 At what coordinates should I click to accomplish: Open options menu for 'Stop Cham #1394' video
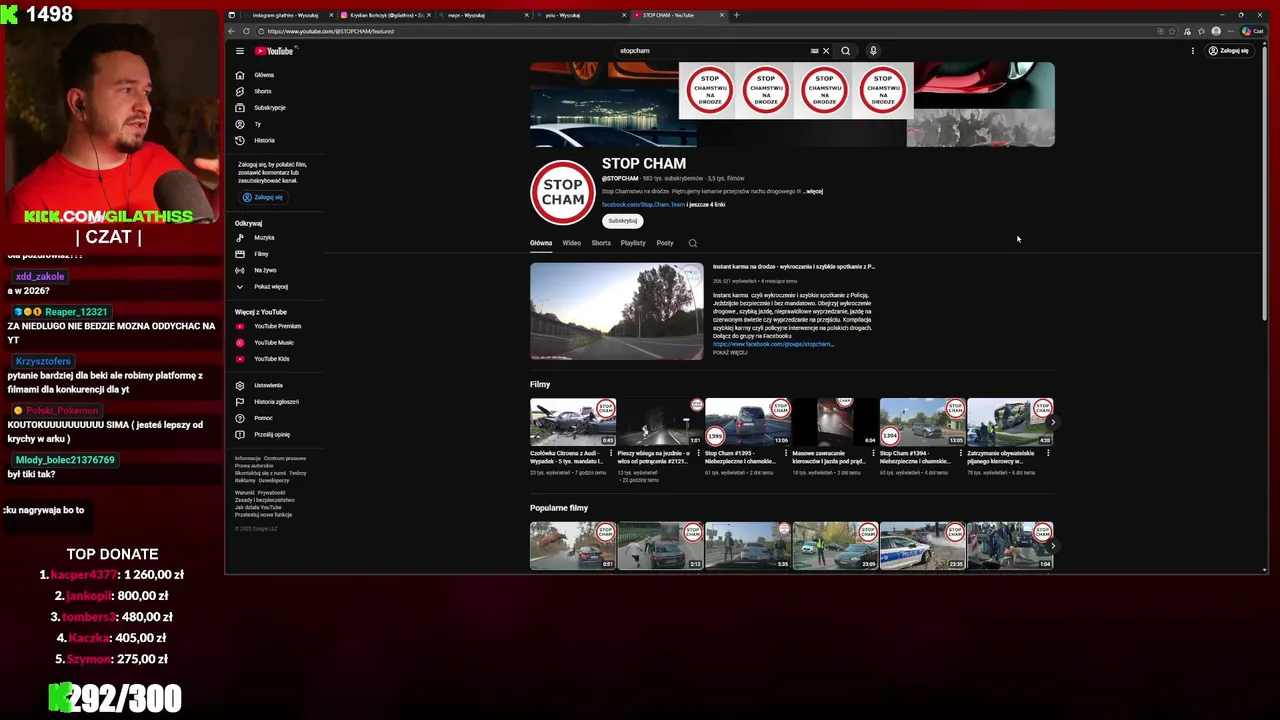click(x=961, y=453)
